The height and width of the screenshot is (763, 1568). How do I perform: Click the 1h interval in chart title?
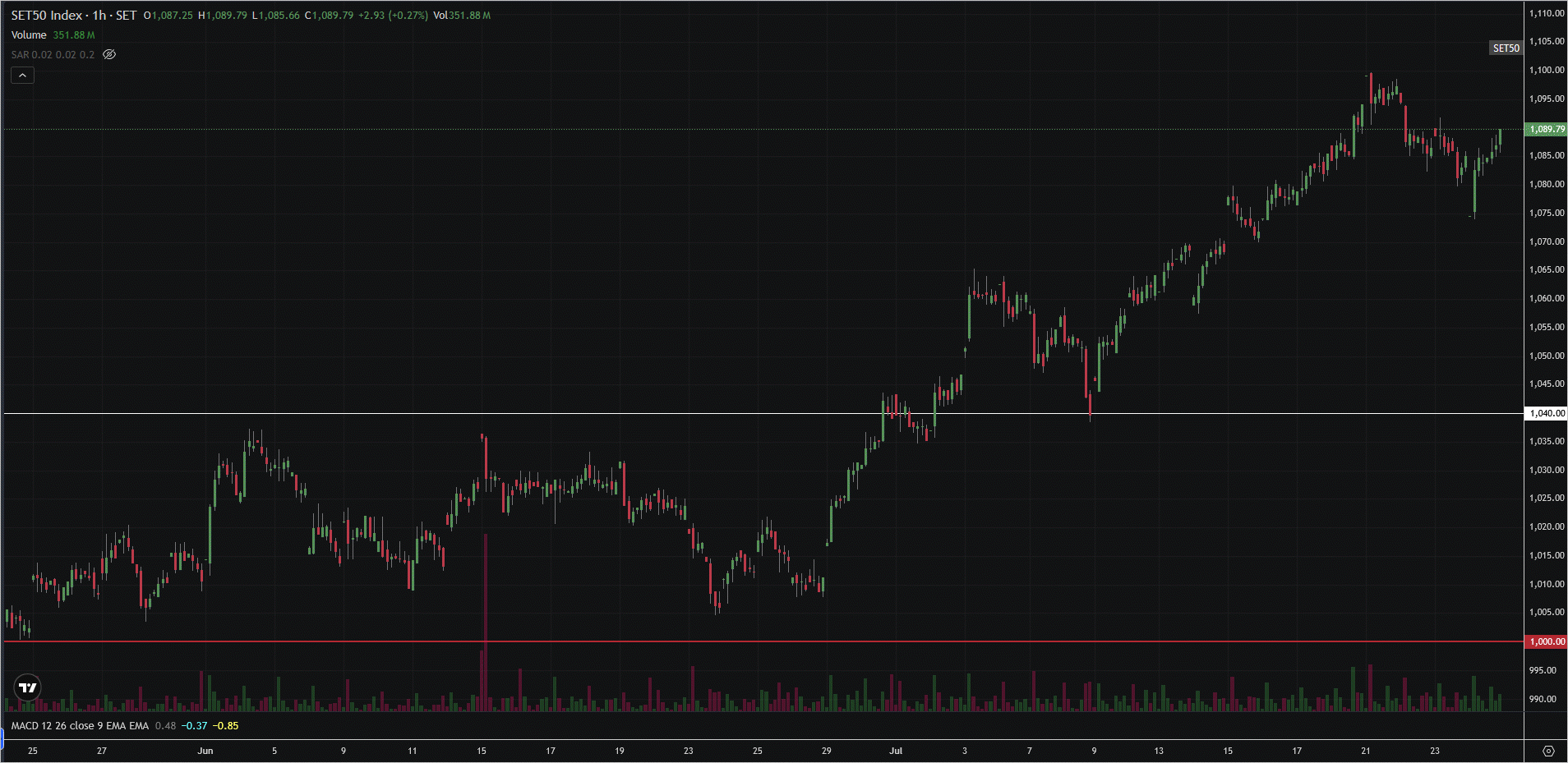(99, 15)
